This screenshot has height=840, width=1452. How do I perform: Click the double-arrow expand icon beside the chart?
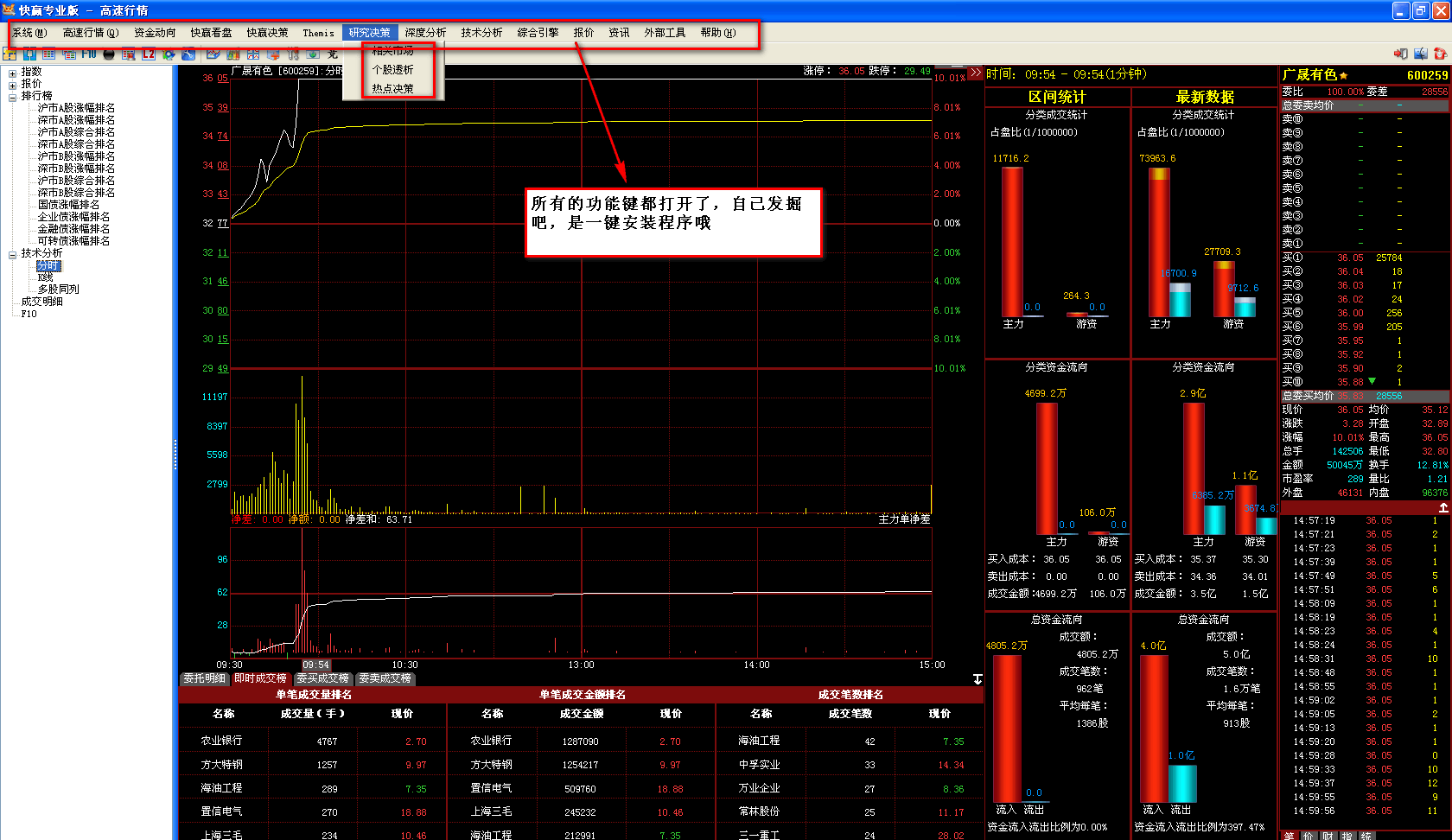tap(975, 73)
